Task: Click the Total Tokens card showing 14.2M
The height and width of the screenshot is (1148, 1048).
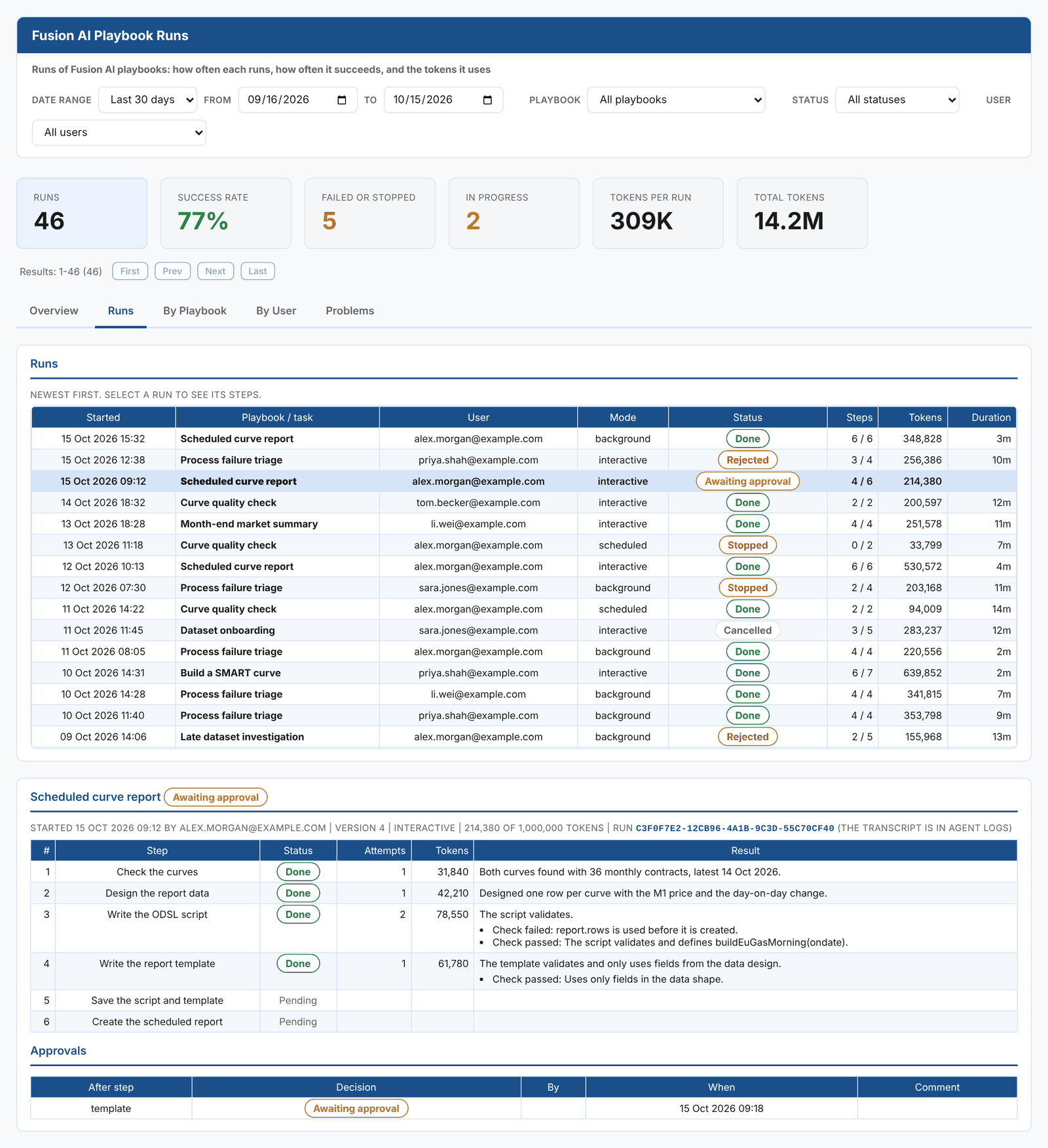Action: (x=802, y=214)
